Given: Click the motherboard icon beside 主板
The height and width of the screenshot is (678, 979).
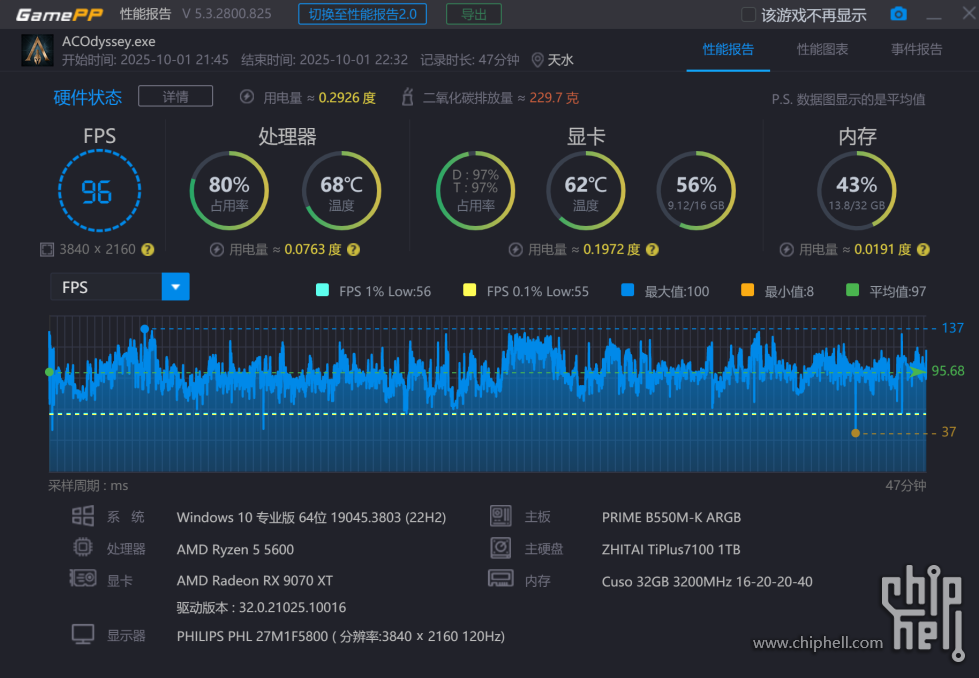Looking at the screenshot, I should tap(500, 517).
